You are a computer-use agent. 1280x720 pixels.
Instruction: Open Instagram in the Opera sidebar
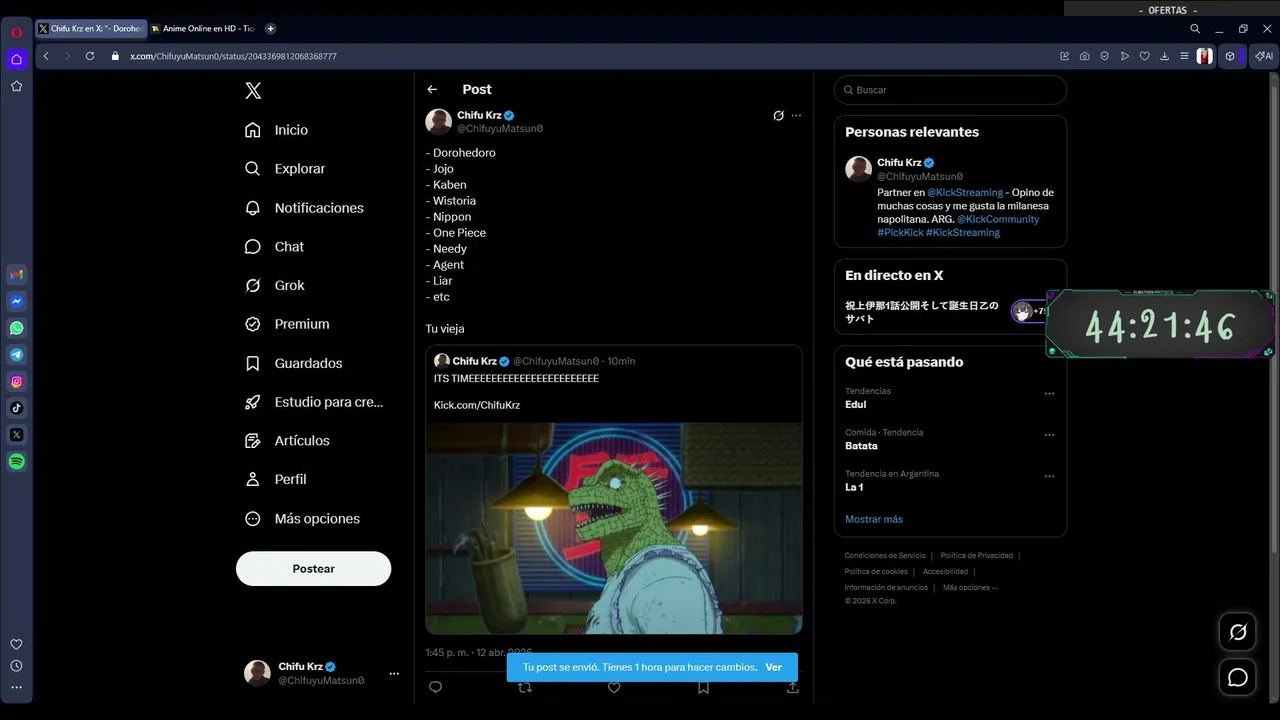(16, 381)
